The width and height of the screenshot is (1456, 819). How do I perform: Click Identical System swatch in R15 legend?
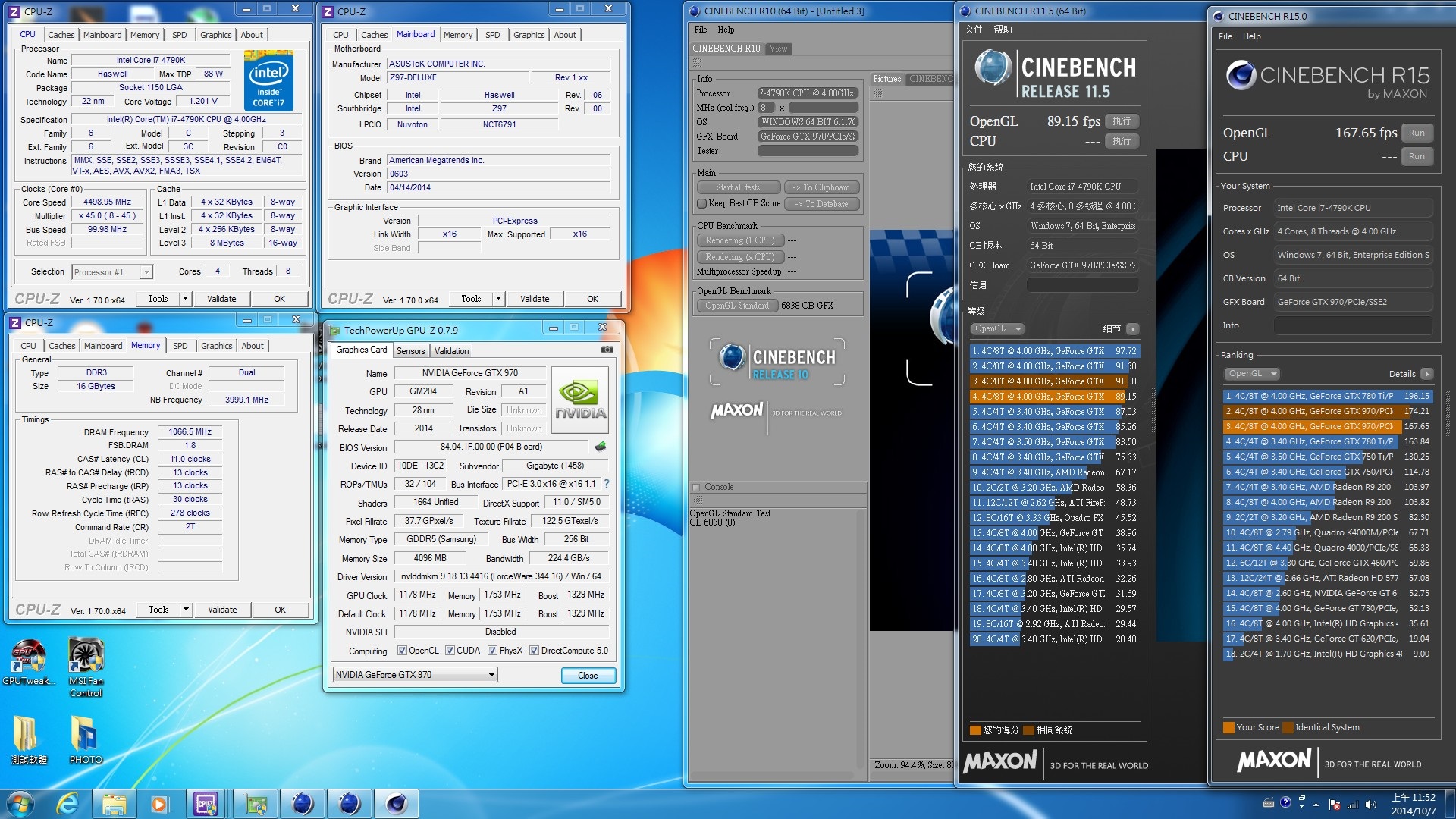point(1287,728)
